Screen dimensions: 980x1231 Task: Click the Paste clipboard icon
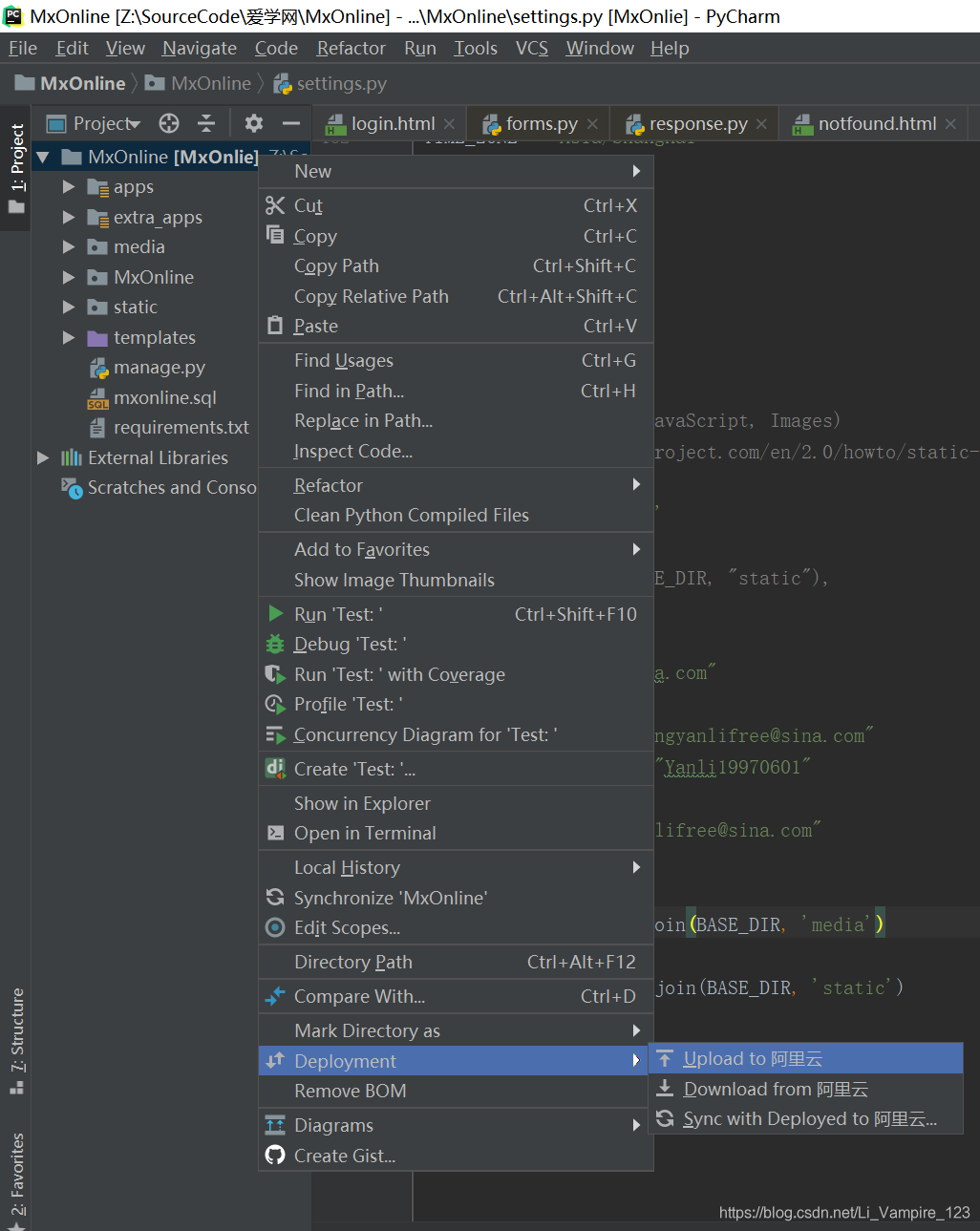coord(275,326)
